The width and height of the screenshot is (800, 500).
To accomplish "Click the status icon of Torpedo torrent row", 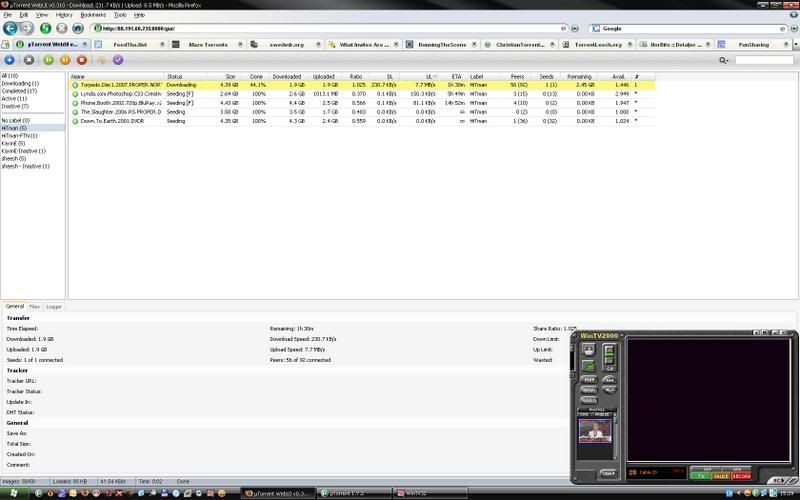I will click(75, 85).
